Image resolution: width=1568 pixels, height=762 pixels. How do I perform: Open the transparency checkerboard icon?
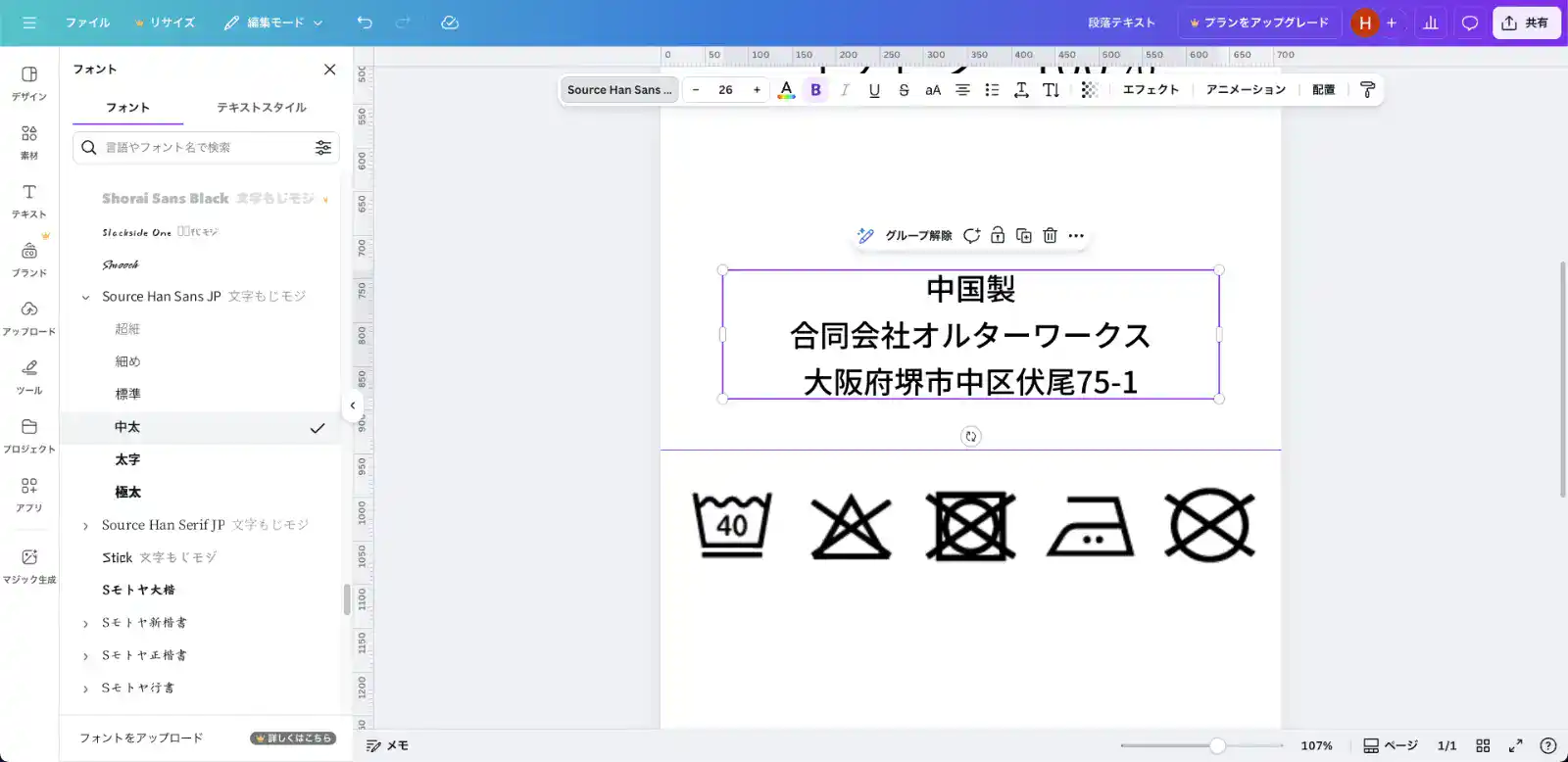1089,90
